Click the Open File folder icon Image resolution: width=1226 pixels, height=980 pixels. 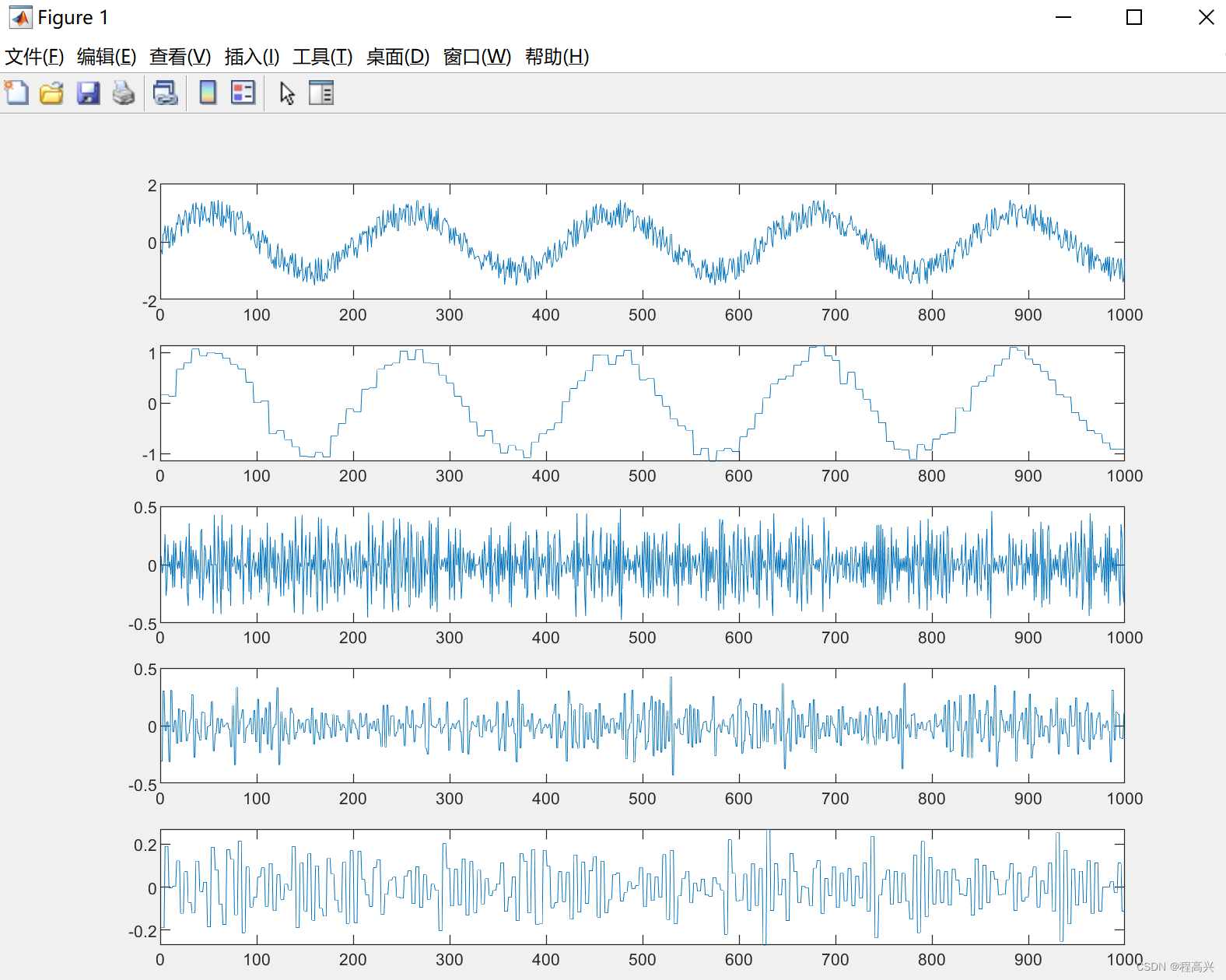point(51,93)
